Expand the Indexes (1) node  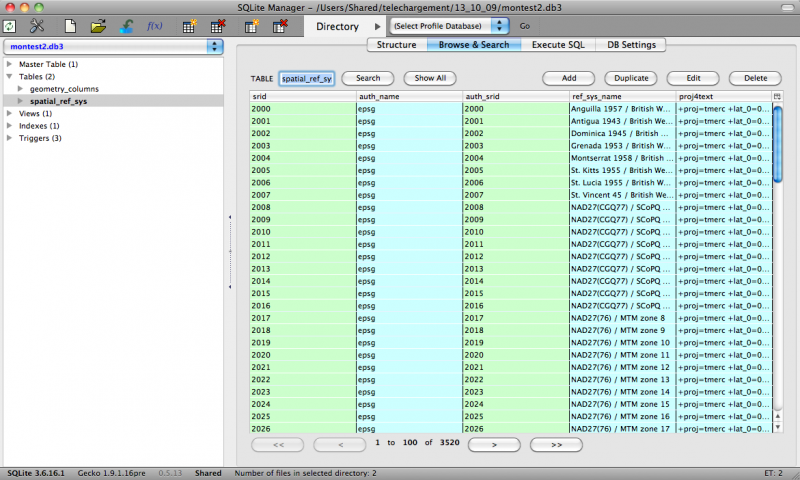pos(9,125)
